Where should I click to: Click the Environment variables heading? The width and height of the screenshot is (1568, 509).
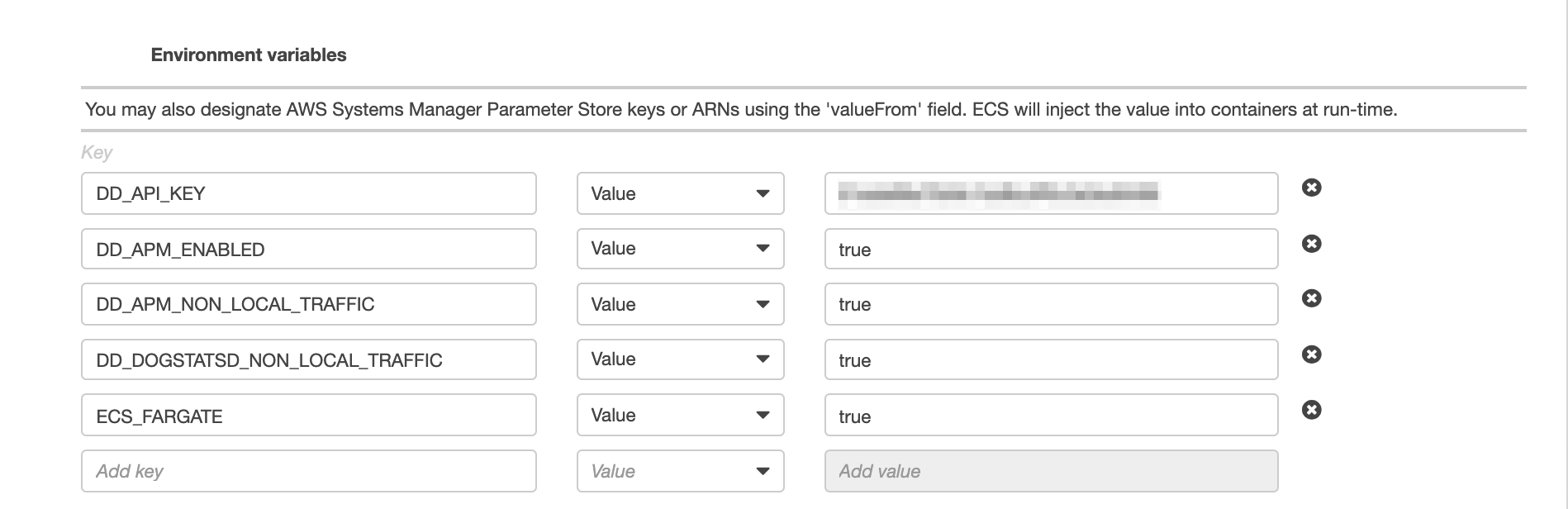tap(248, 55)
